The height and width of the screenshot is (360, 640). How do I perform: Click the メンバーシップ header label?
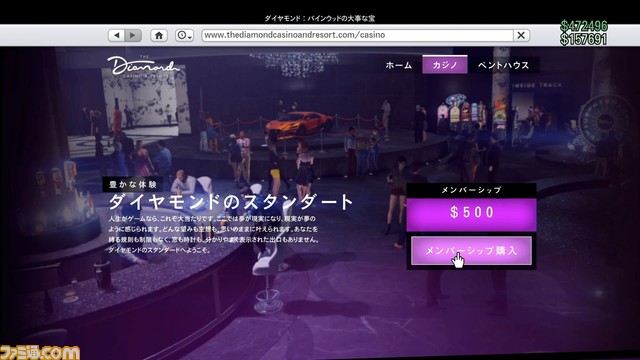[471, 190]
